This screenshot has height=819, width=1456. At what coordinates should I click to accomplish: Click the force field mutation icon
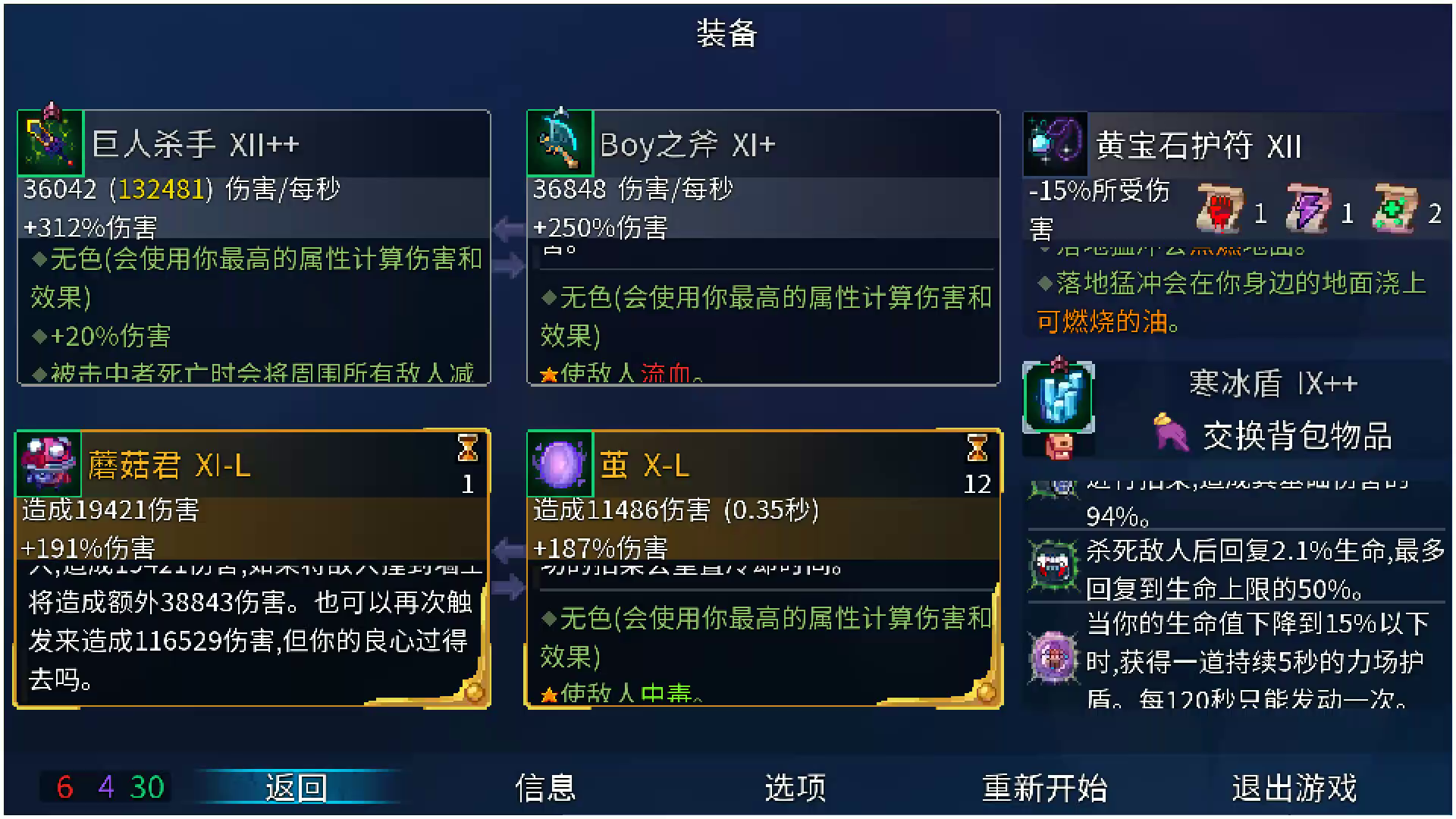(1053, 657)
